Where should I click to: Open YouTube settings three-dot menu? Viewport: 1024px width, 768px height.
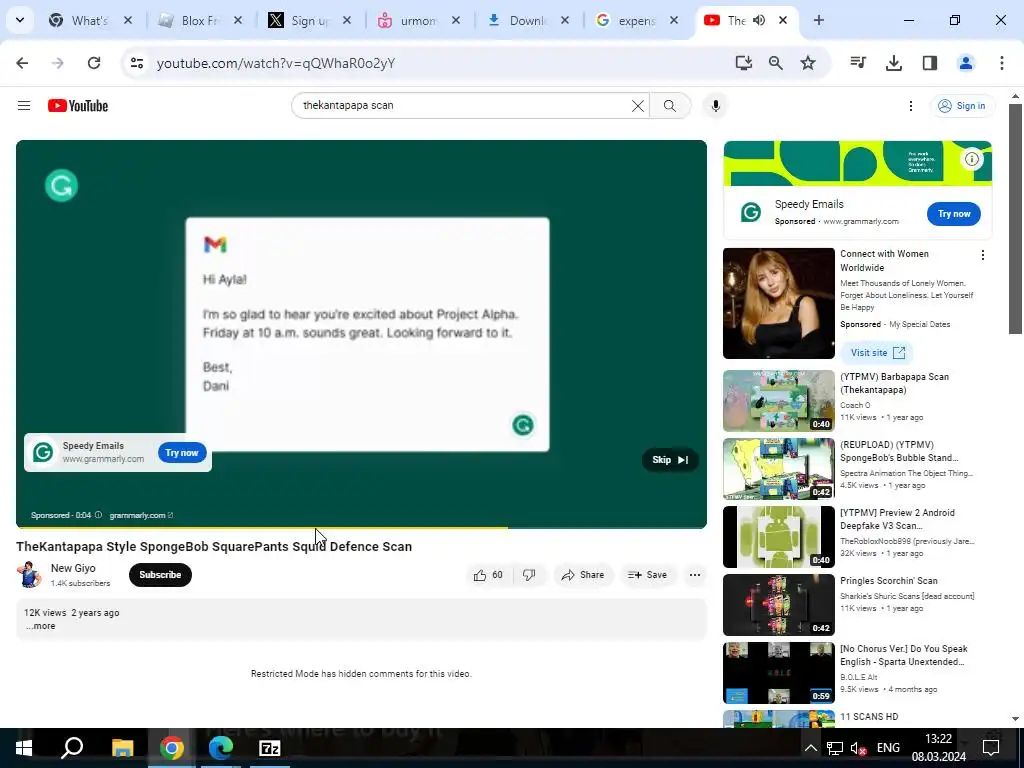point(911,106)
